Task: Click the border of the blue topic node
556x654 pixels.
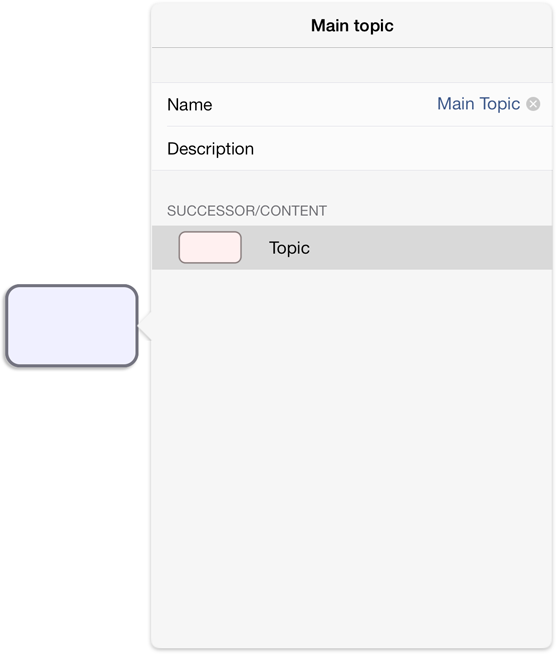Action: [72, 286]
